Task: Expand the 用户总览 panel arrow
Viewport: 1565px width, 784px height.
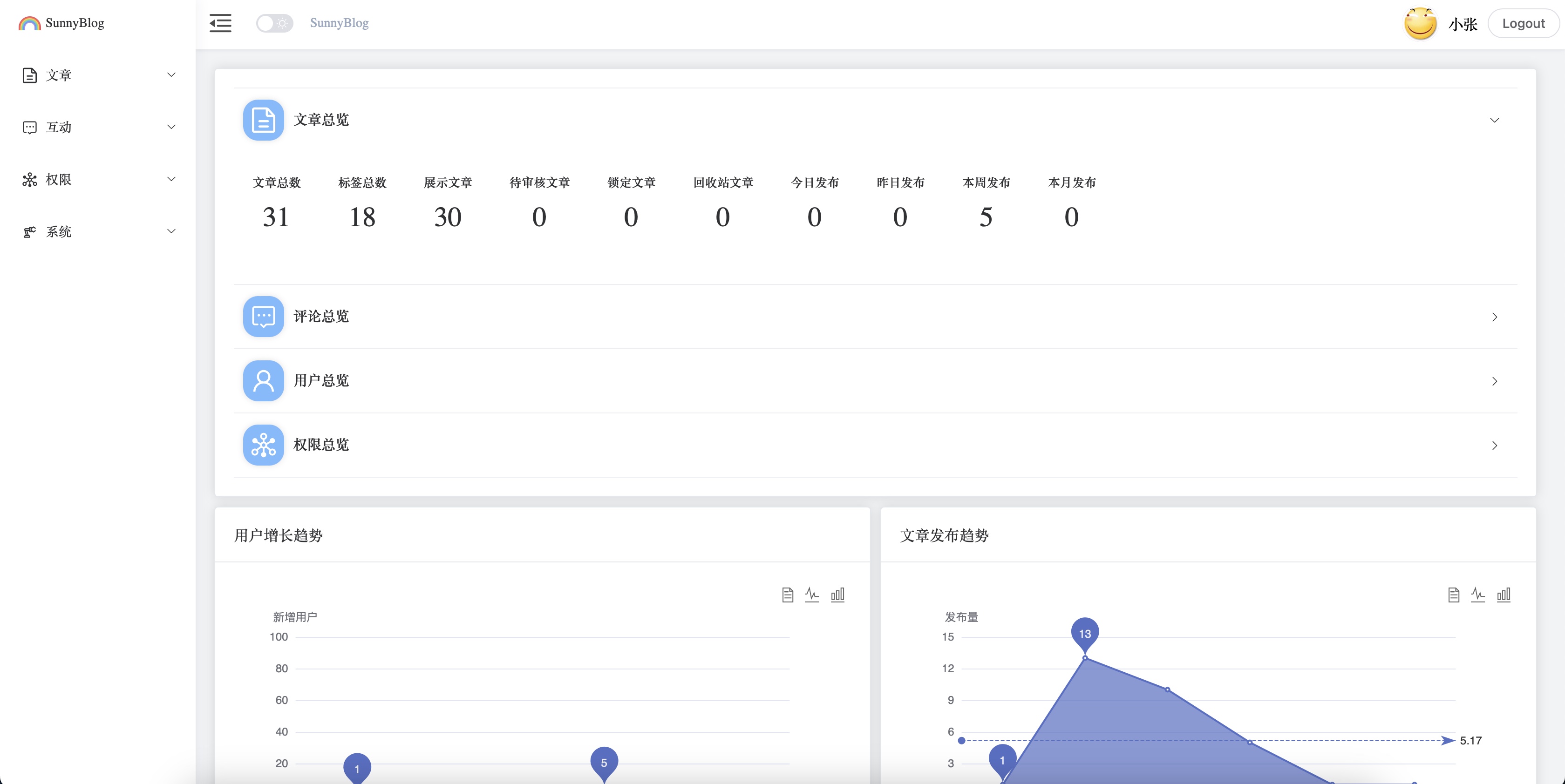Action: click(1495, 381)
